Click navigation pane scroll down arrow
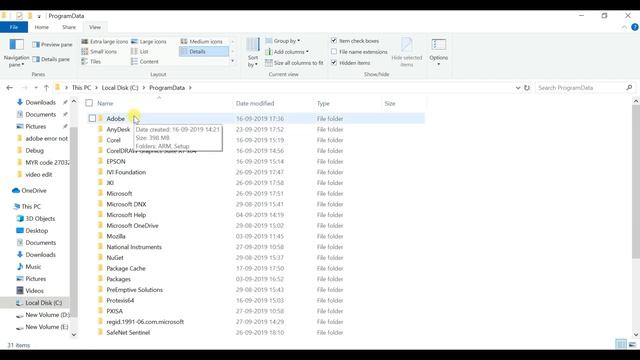 coord(74,335)
